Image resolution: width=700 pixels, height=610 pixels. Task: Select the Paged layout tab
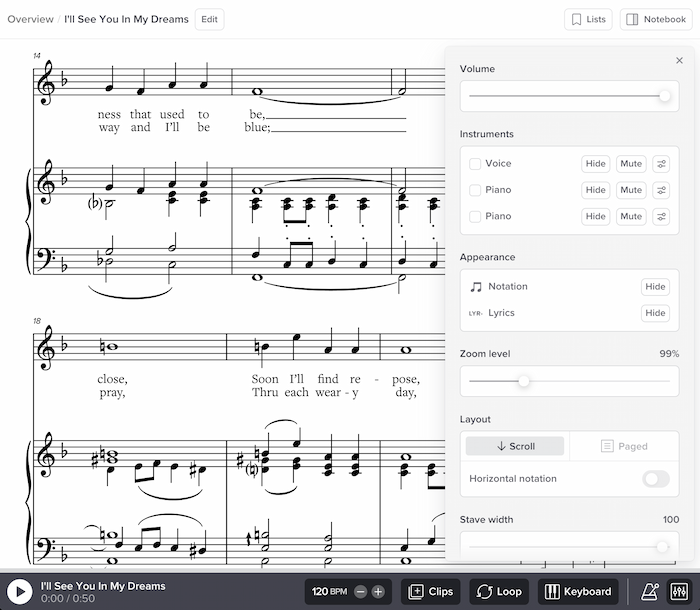click(x=623, y=446)
